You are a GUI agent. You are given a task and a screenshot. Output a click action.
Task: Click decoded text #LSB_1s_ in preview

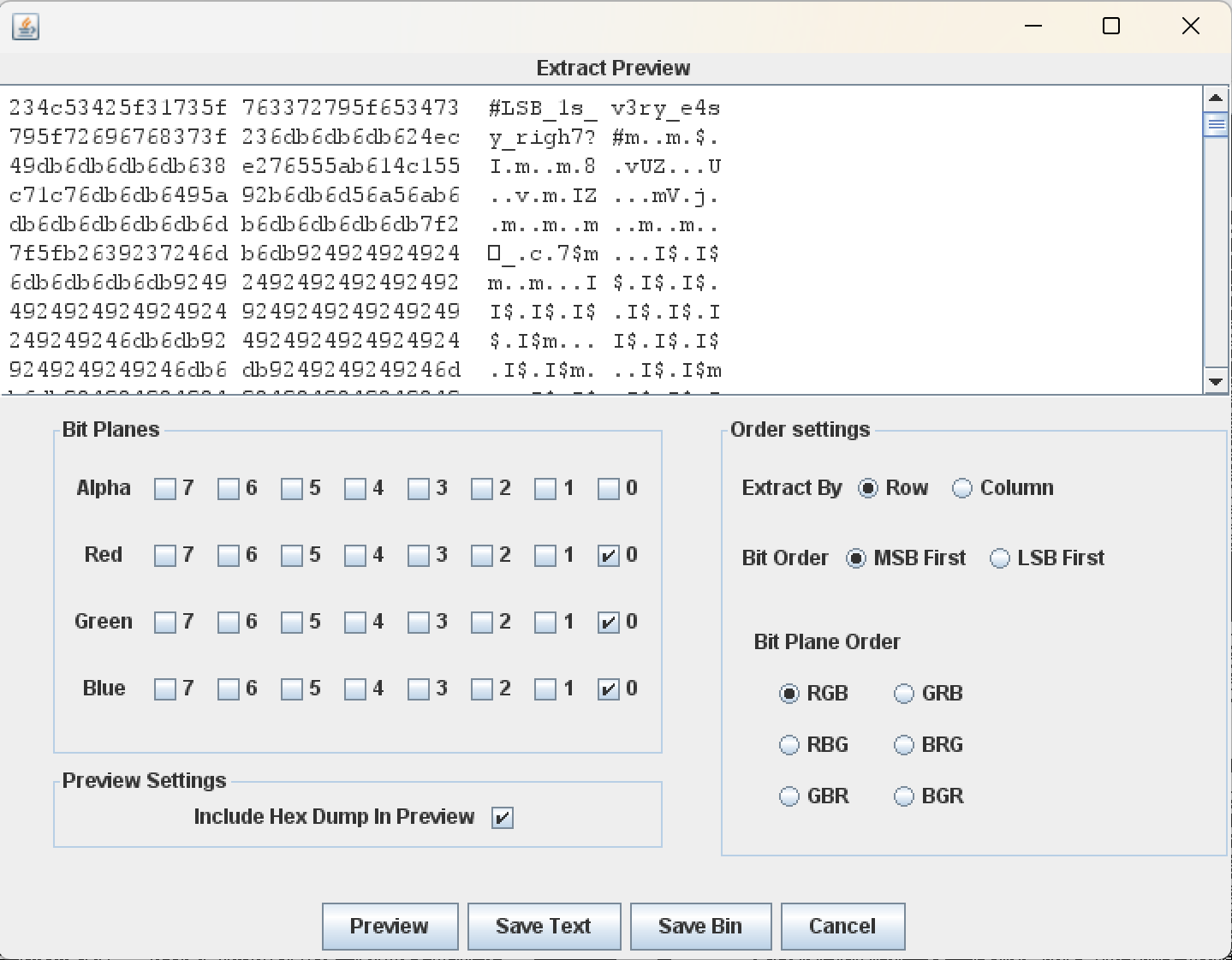click(x=543, y=108)
